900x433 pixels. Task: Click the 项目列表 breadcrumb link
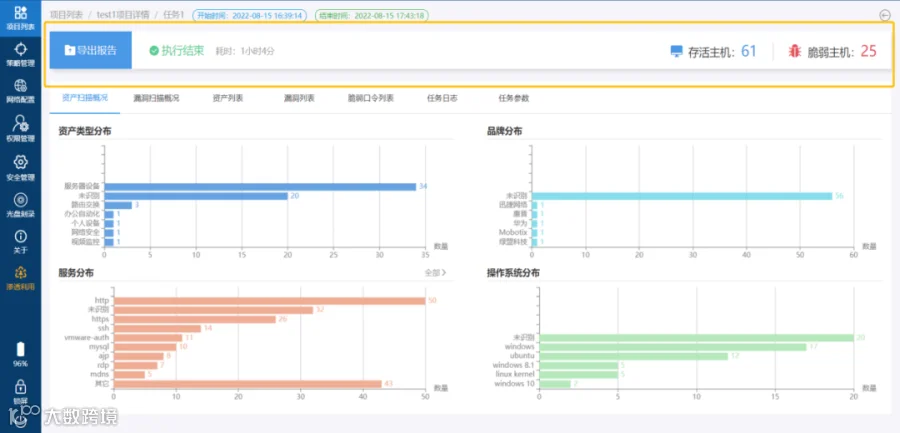[x=67, y=15]
